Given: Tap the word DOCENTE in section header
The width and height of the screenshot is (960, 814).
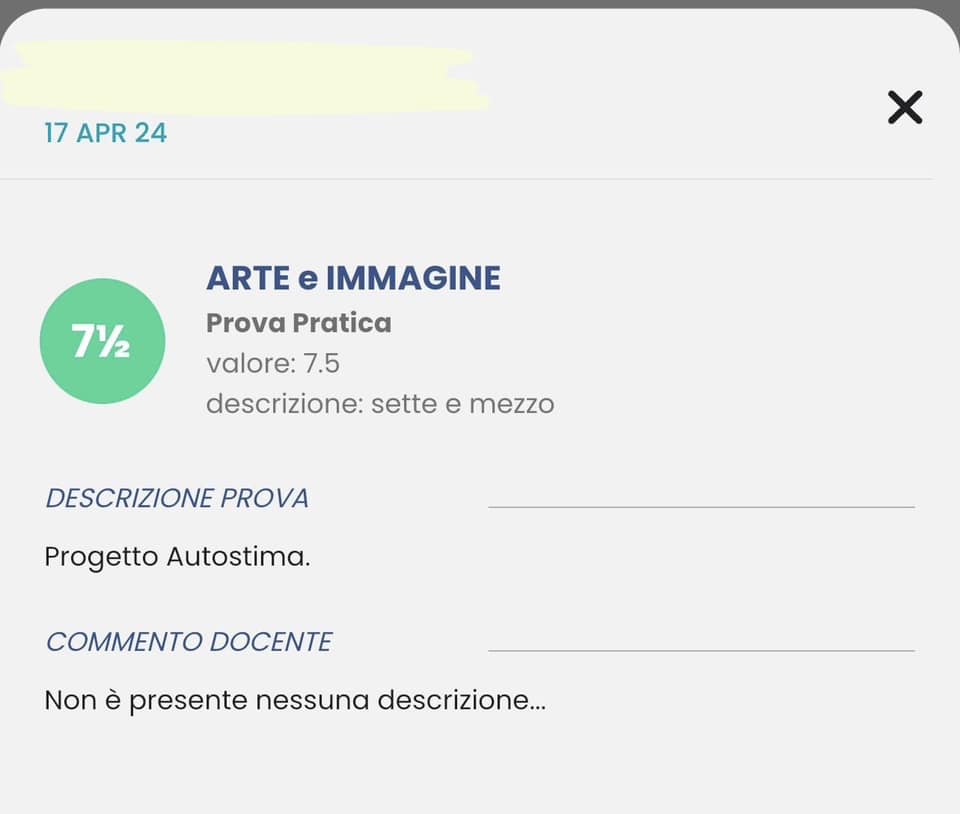Looking at the screenshot, I should tap(271, 642).
